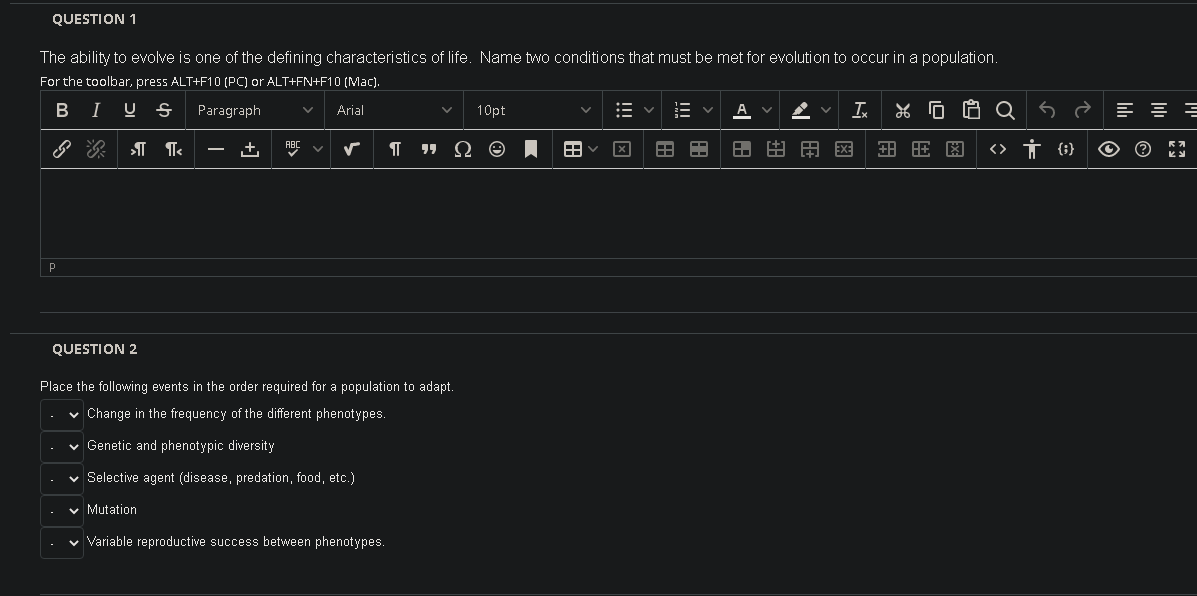Click the insert content upload icon
The image size is (1197, 596).
[x=250, y=150]
